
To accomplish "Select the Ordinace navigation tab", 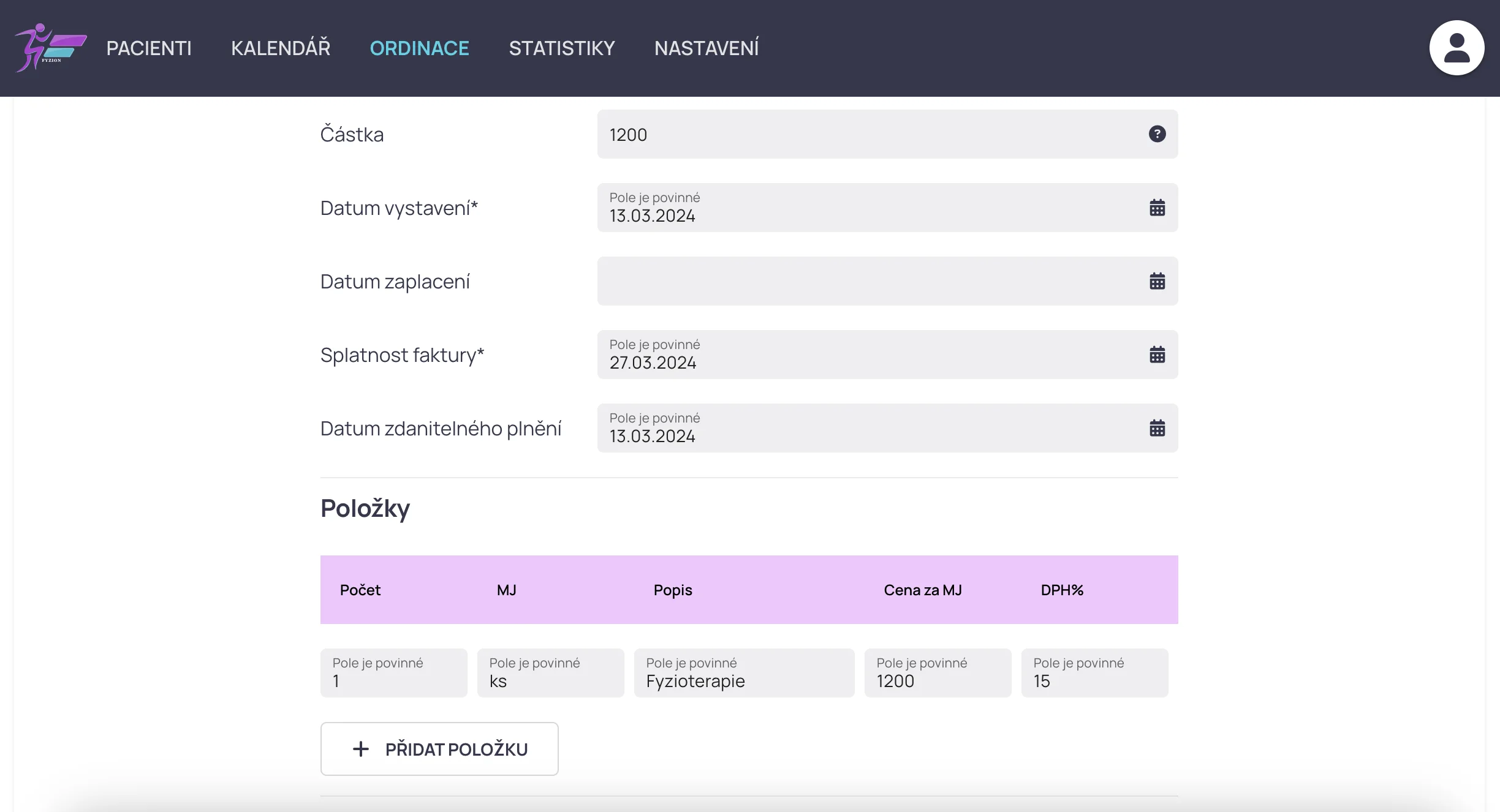I will pyautogui.click(x=419, y=48).
